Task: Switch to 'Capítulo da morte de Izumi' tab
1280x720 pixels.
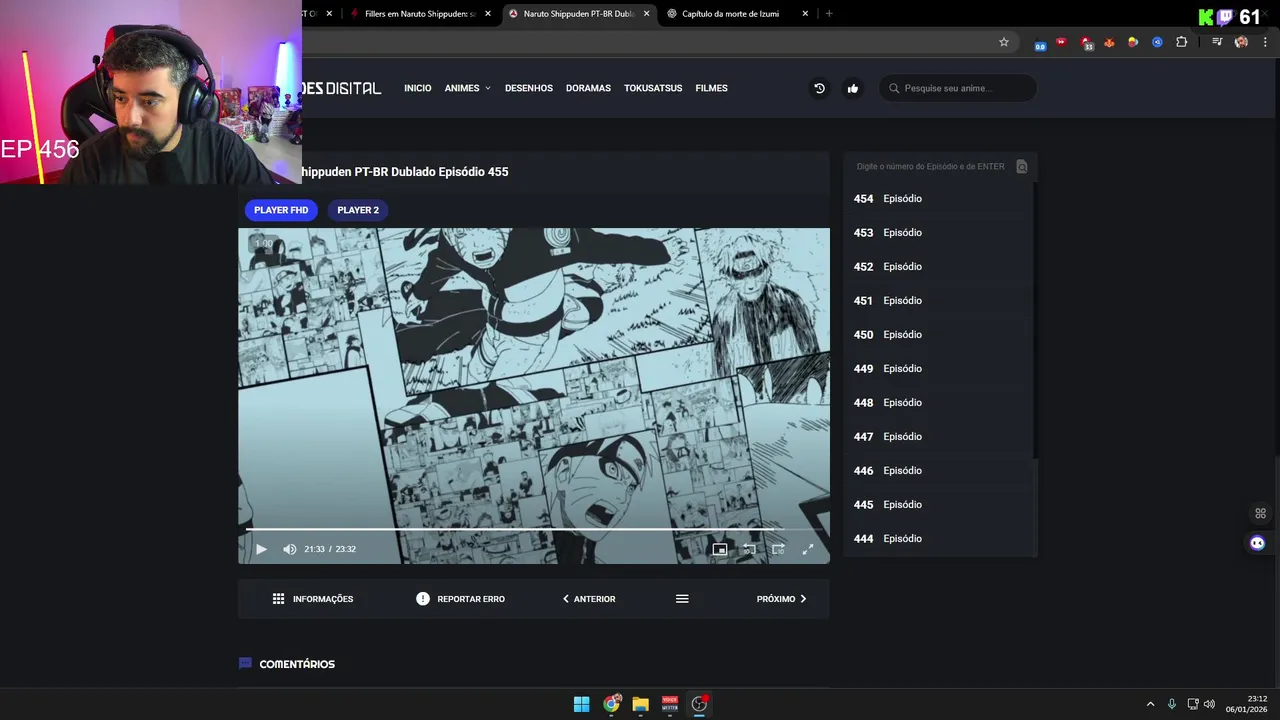Action: [x=730, y=14]
